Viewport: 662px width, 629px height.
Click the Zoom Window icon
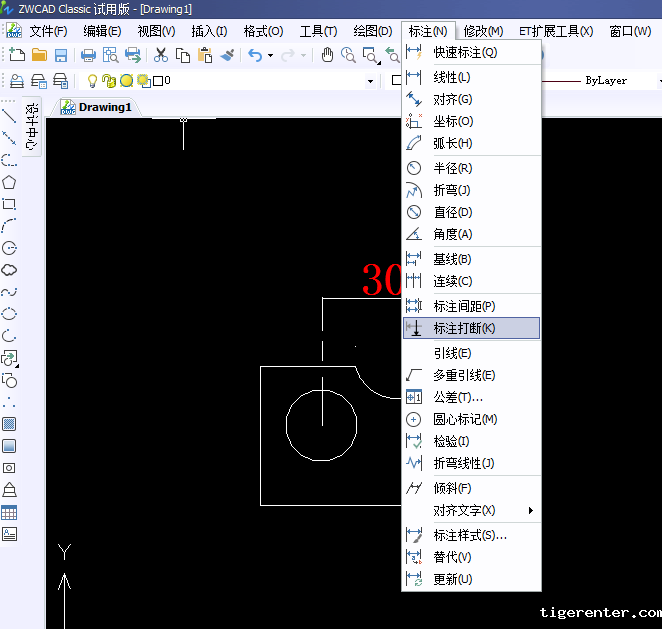coord(371,56)
